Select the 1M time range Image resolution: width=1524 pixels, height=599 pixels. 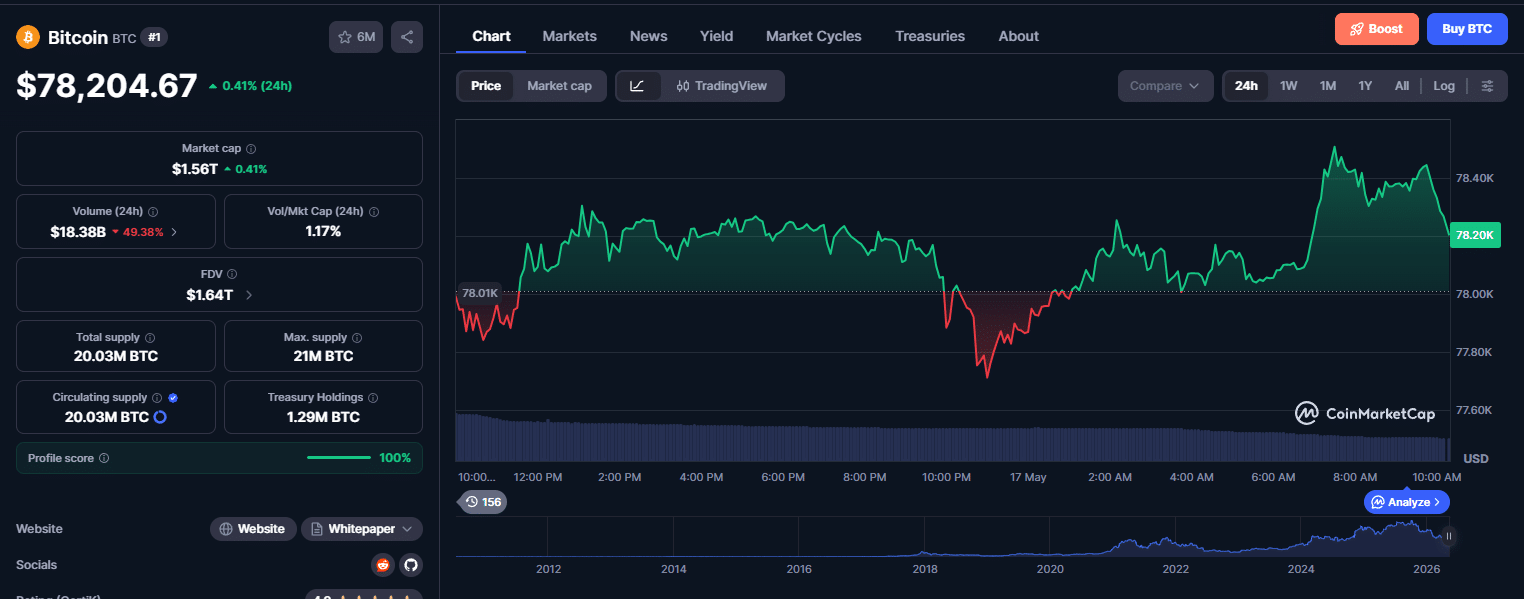1327,86
